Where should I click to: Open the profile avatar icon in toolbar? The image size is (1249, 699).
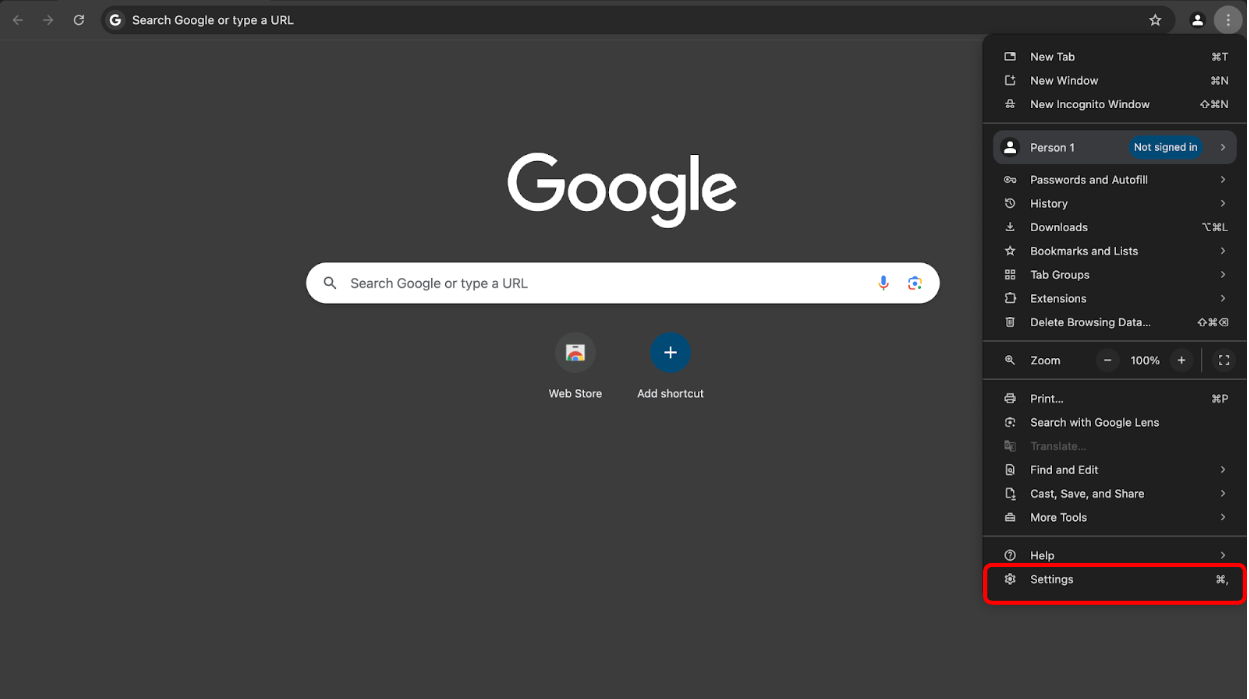point(1197,20)
